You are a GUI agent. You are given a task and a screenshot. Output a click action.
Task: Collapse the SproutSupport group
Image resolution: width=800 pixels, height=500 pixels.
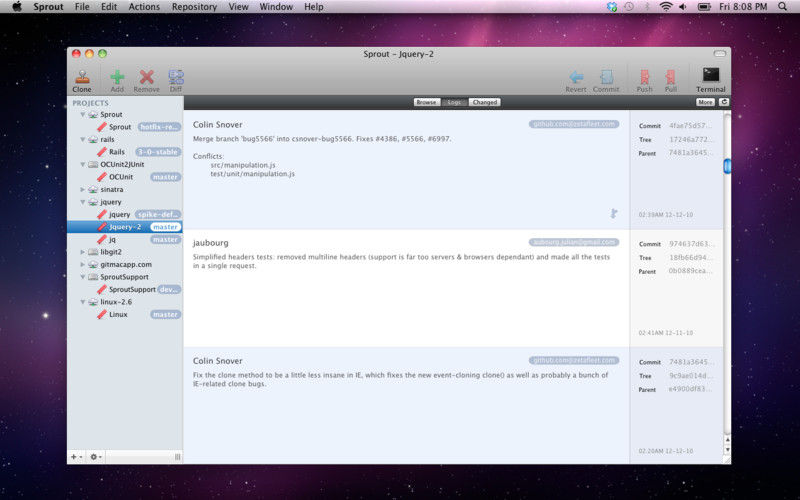tap(83, 277)
